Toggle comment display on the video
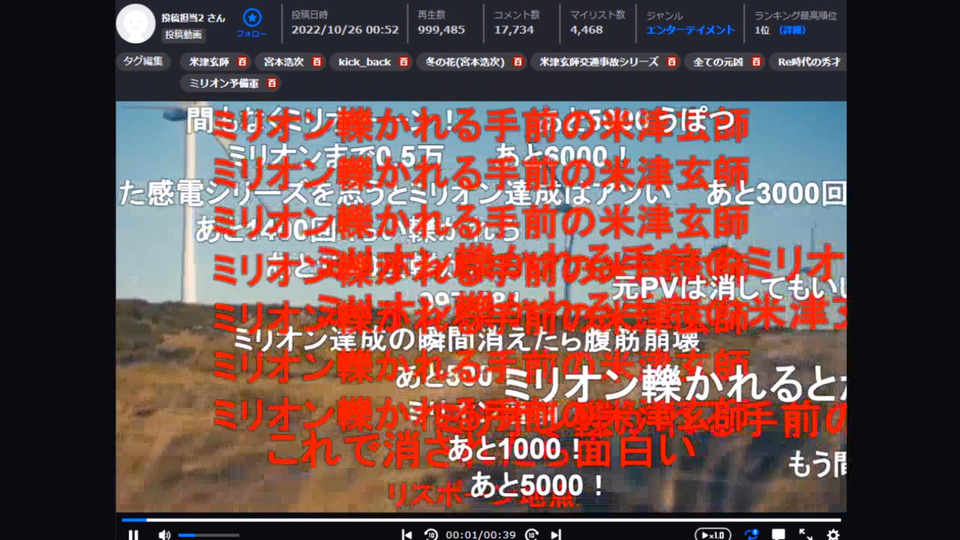This screenshot has width=960, height=540. click(778, 534)
